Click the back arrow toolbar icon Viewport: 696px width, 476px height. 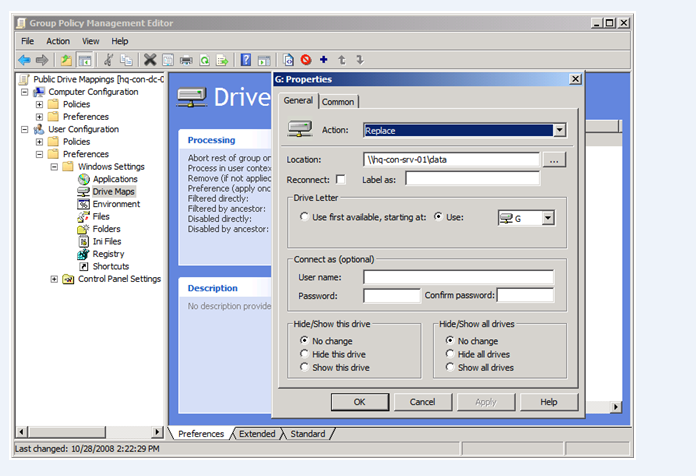tap(24, 60)
